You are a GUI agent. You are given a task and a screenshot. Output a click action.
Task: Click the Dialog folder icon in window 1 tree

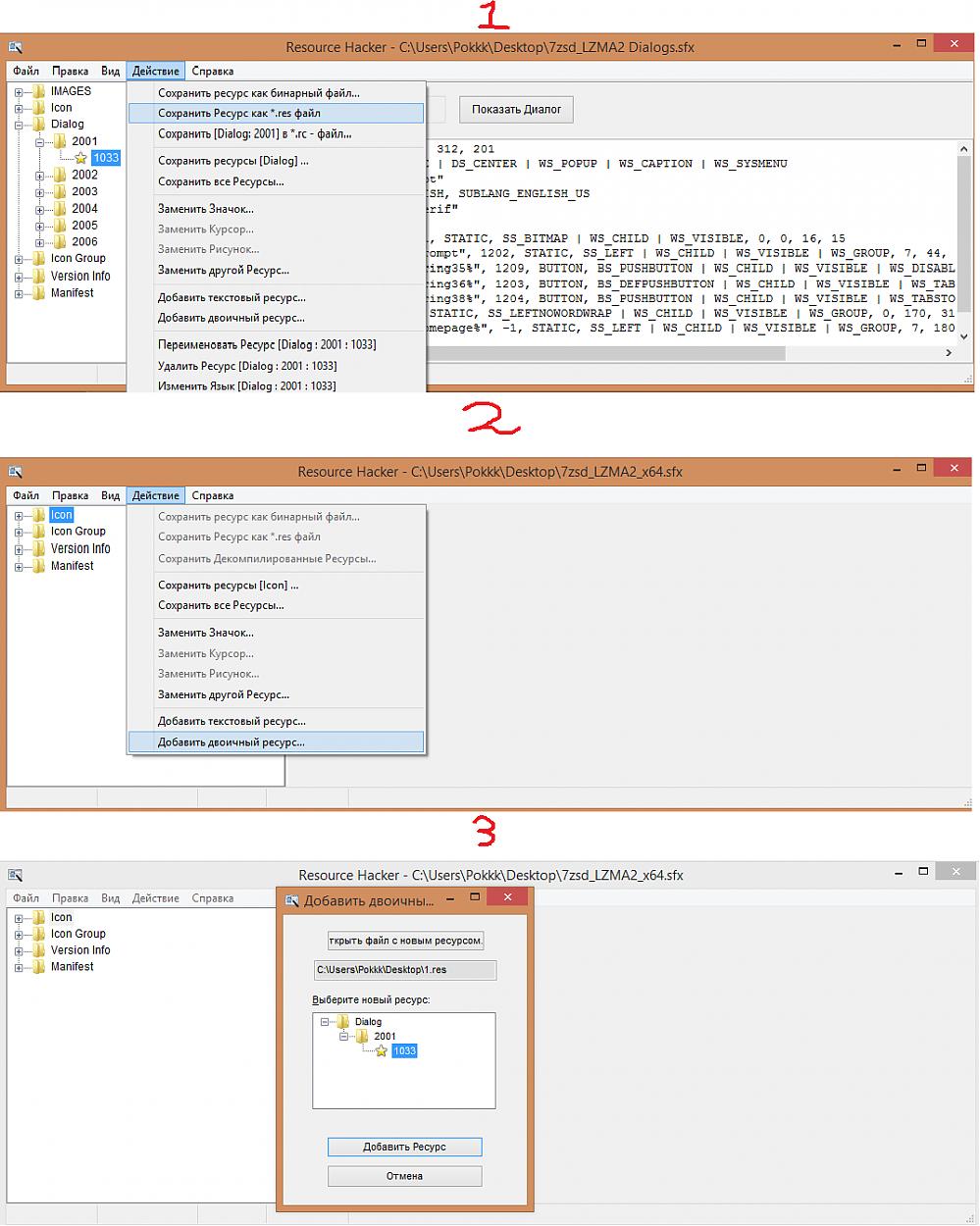39,125
